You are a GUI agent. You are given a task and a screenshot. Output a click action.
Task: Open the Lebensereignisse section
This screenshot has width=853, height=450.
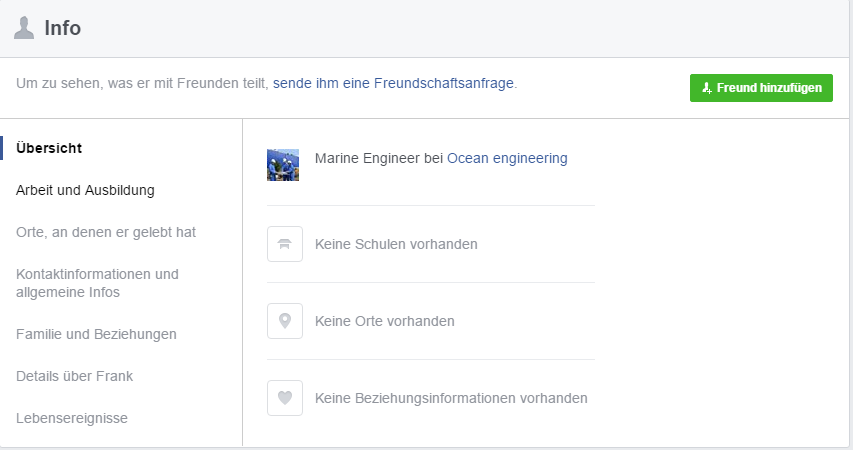[72, 418]
